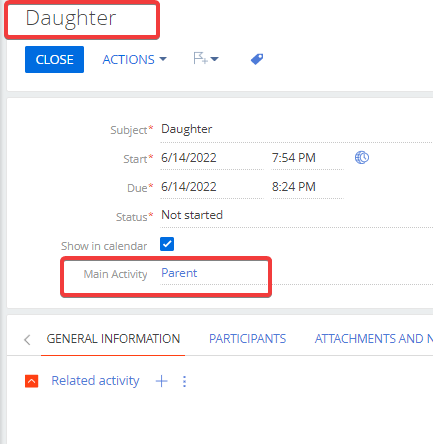Click the time zone globe clock icon
Screen dimensions: 433x444
pyautogui.click(x=362, y=157)
